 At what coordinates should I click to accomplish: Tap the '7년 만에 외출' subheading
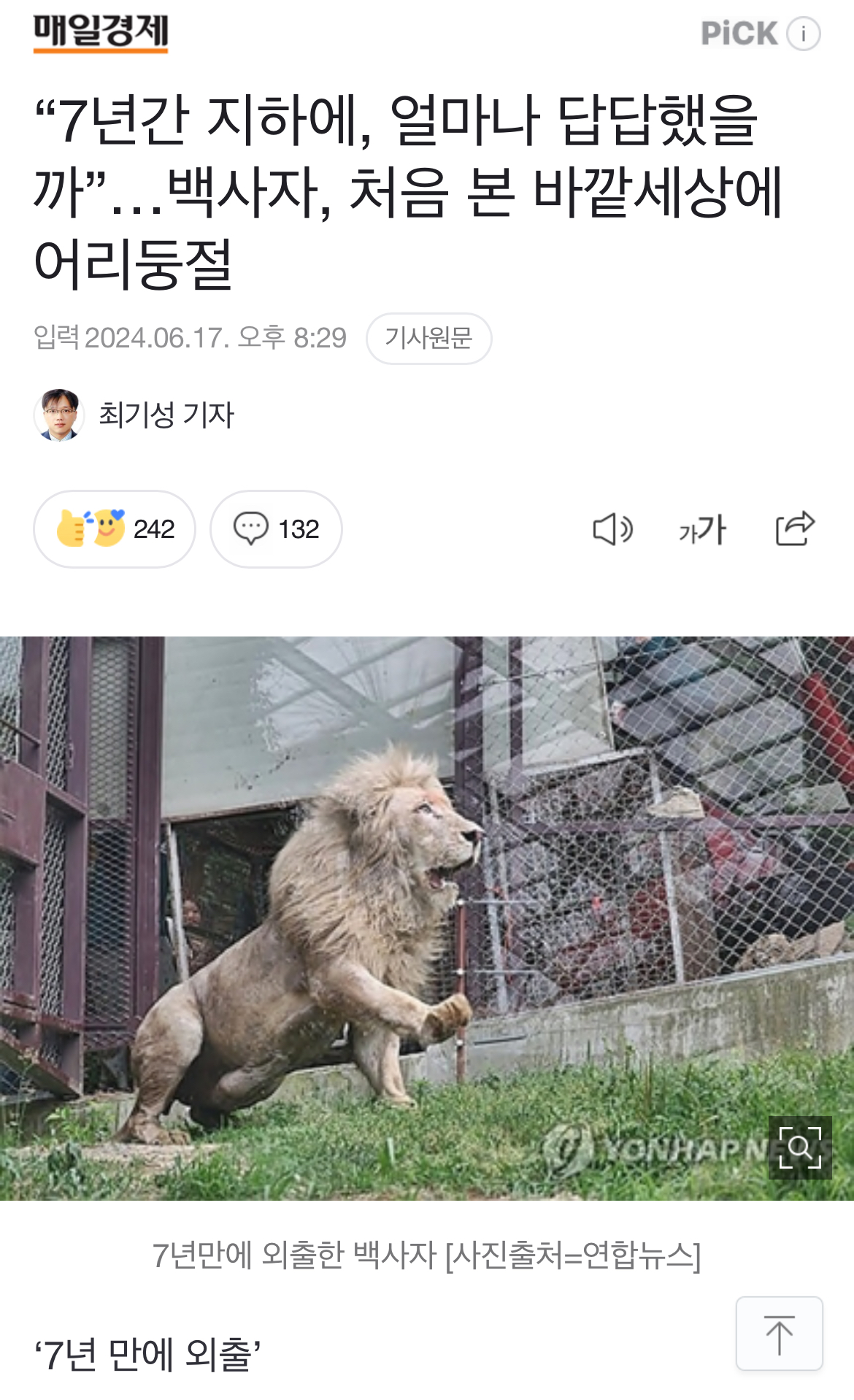pos(147,1354)
